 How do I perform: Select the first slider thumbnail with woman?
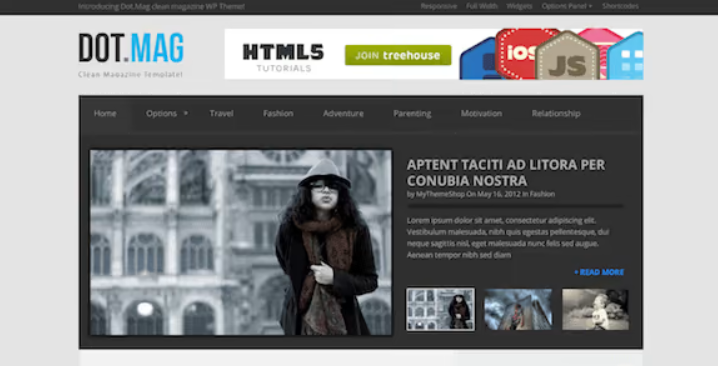(x=441, y=309)
